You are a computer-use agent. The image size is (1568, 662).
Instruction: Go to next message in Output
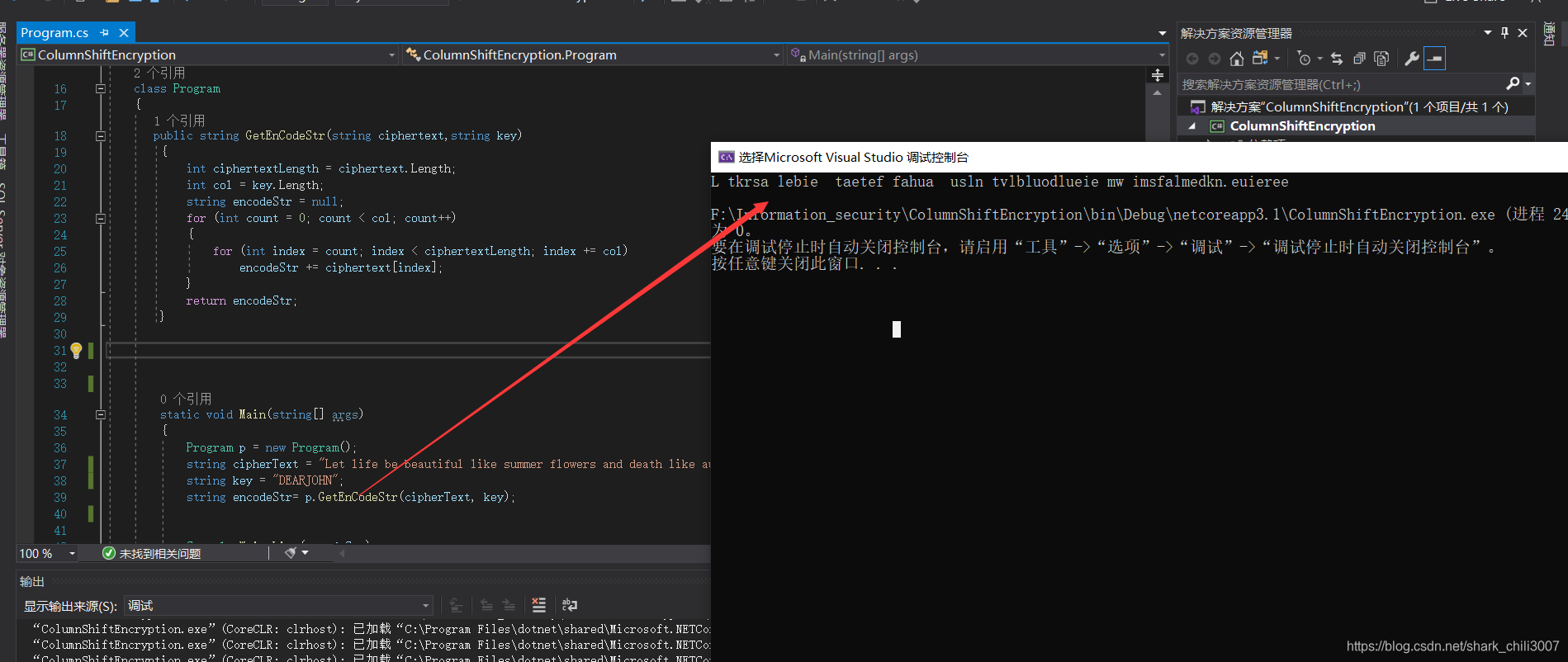click(509, 606)
